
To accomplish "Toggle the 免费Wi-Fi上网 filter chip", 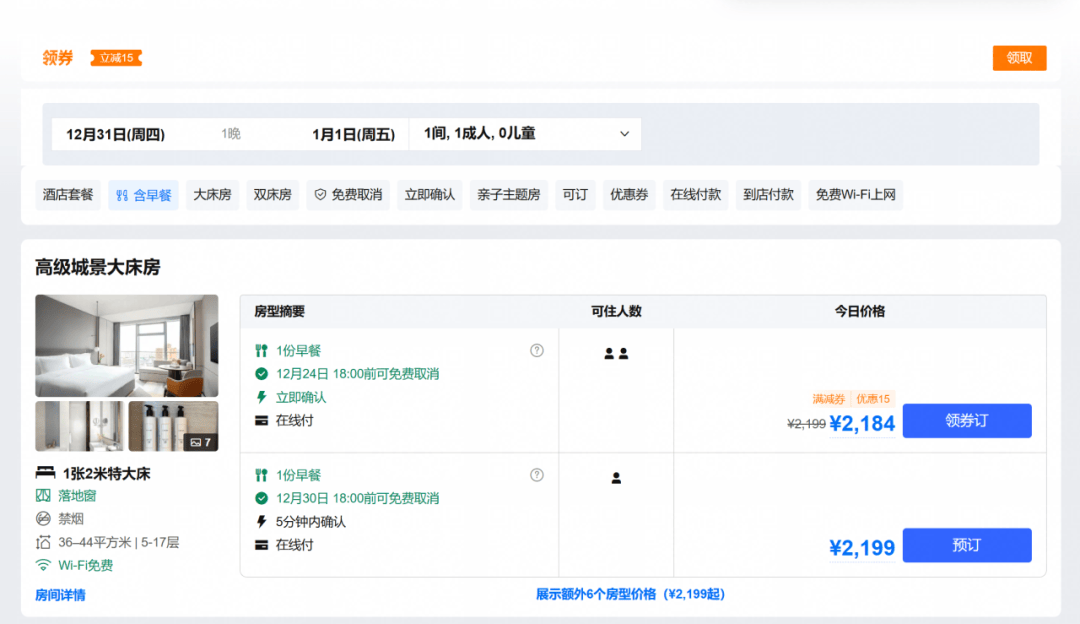I will [855, 195].
